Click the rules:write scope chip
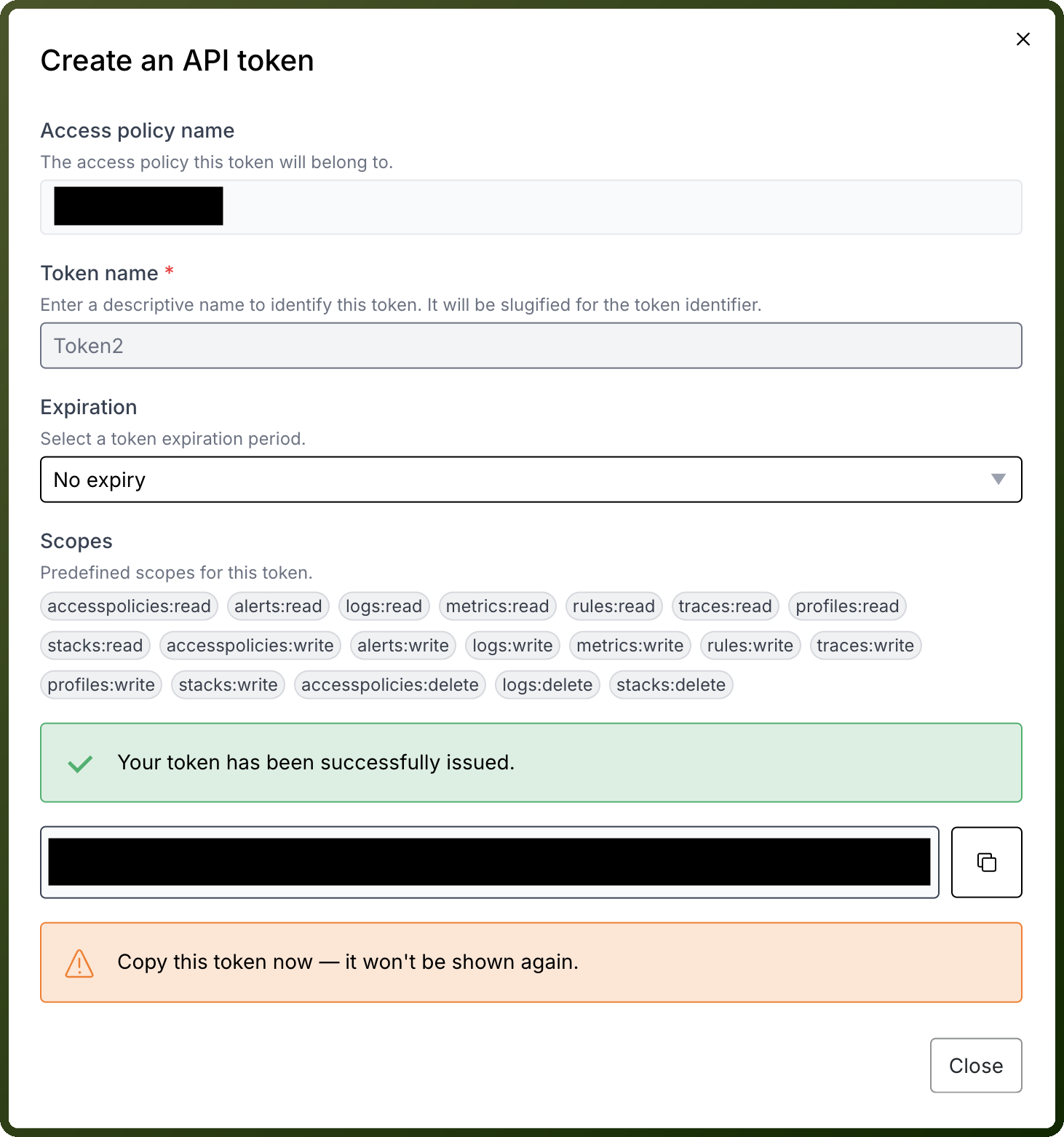 (750, 645)
